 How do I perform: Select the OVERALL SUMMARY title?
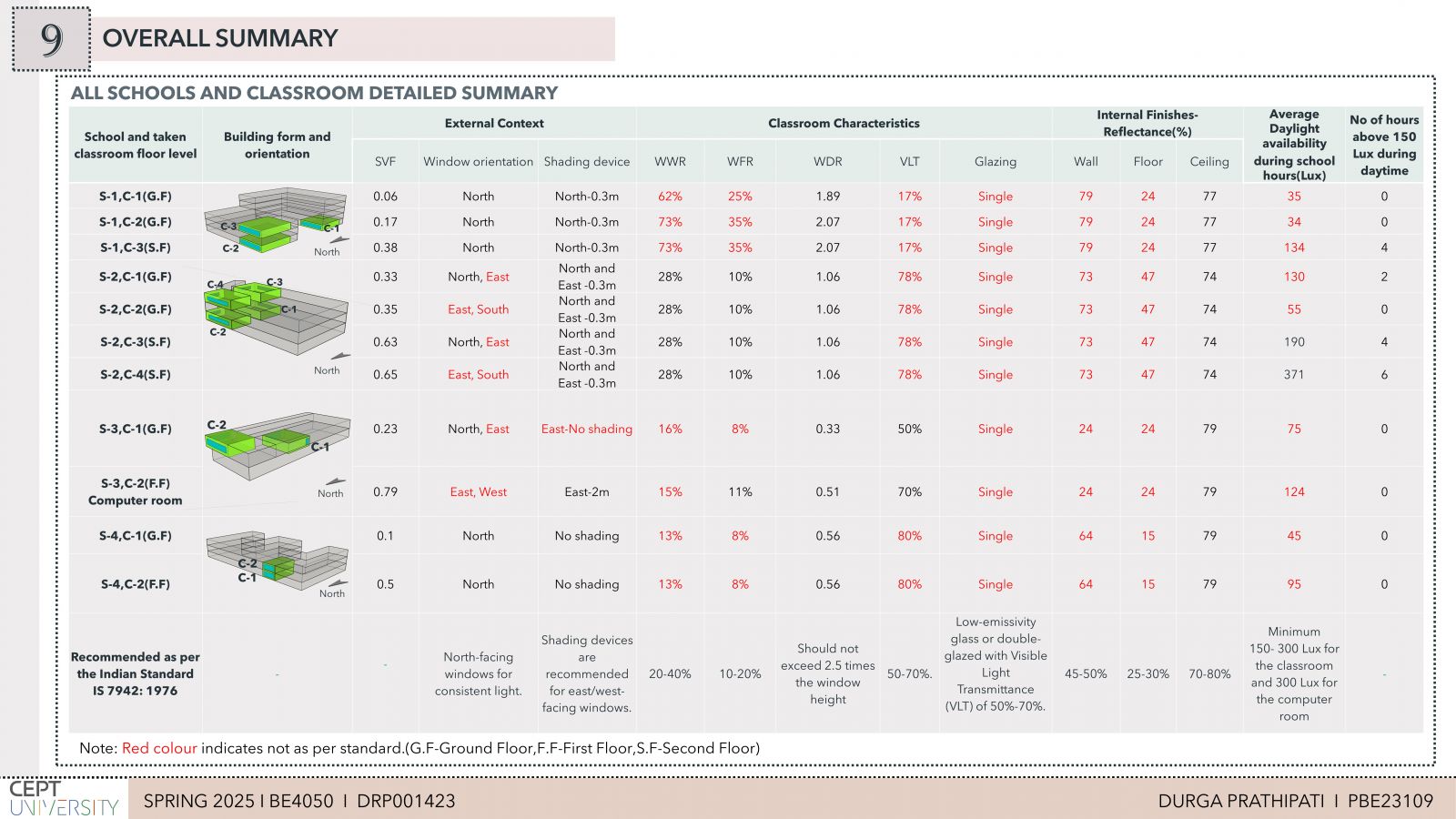[x=220, y=38]
